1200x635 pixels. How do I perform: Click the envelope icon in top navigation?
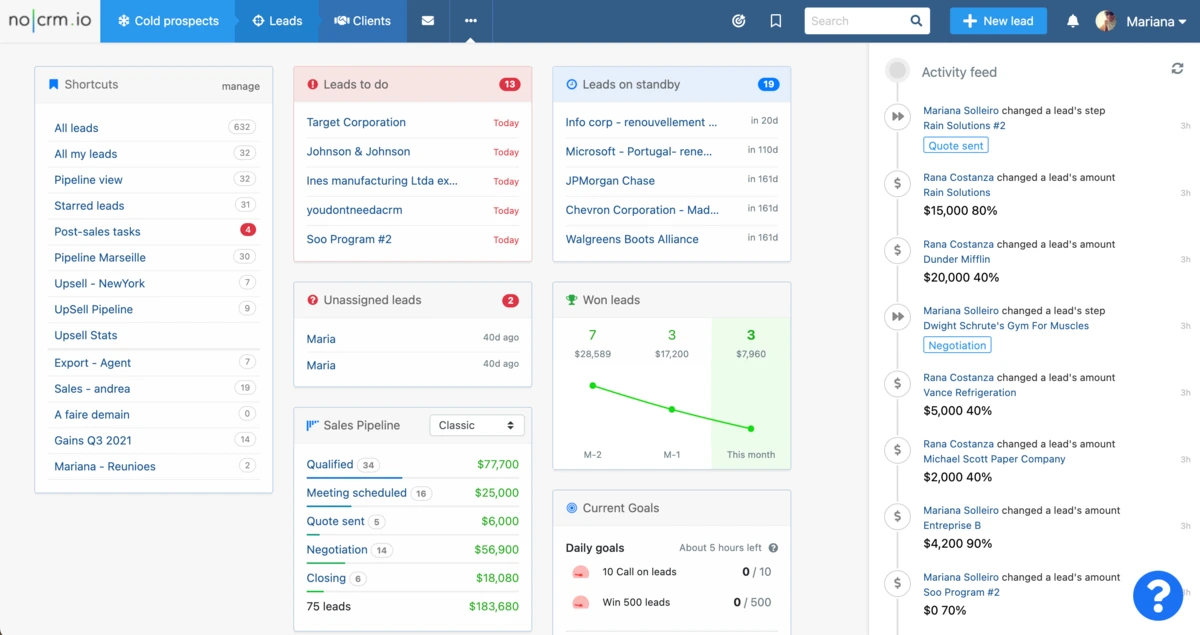428,21
